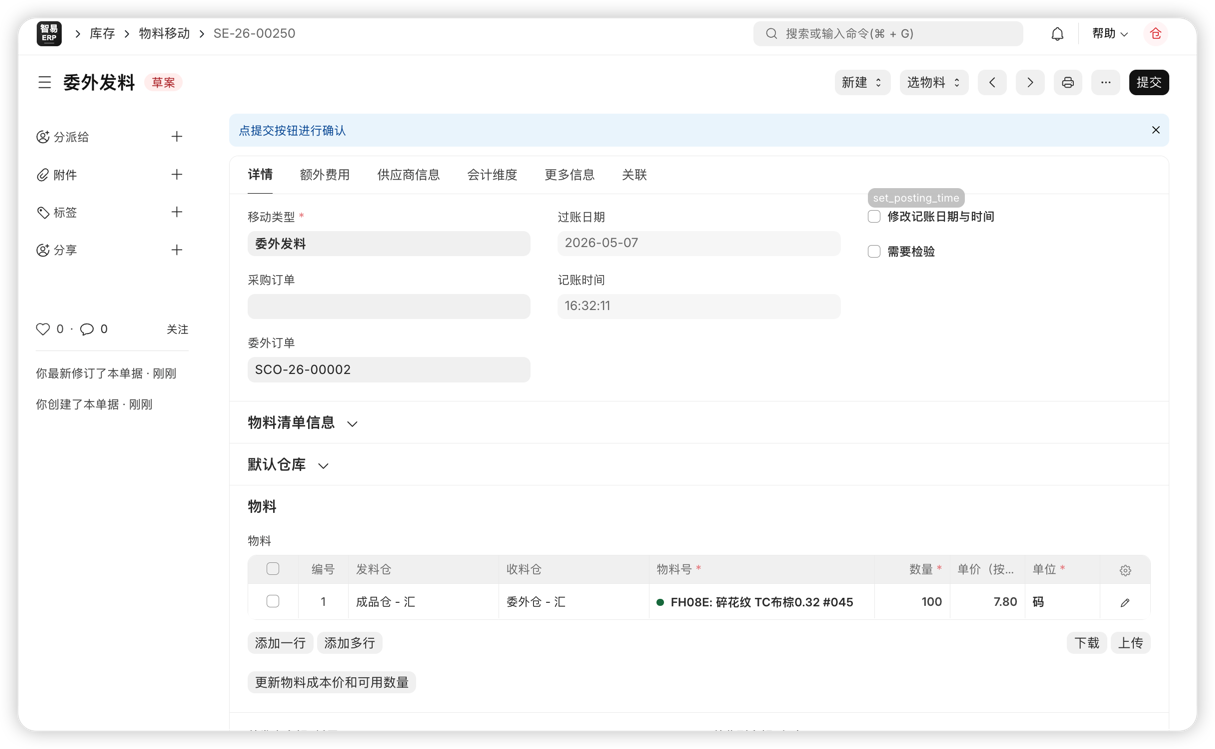Screen dimensions: 1215x749
Task: Click 关注 to follow document
Action: 177,329
